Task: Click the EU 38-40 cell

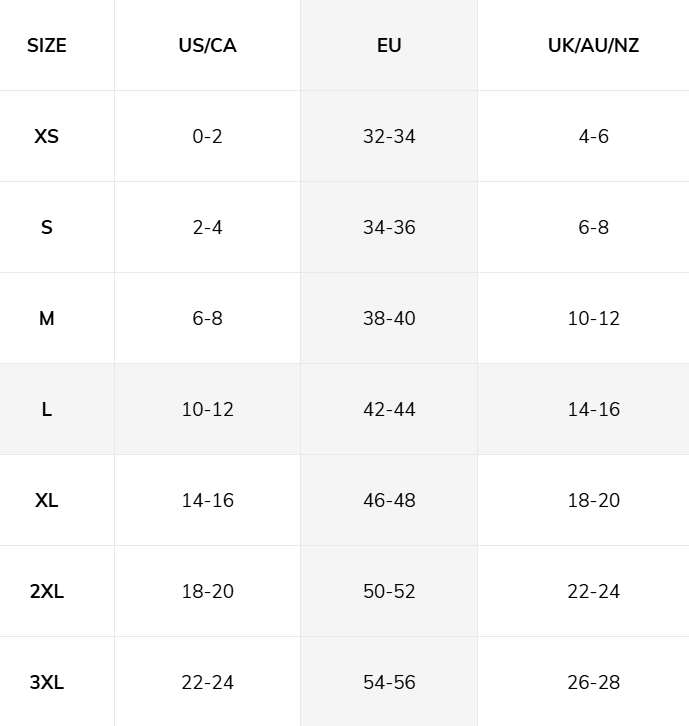Action: point(389,319)
